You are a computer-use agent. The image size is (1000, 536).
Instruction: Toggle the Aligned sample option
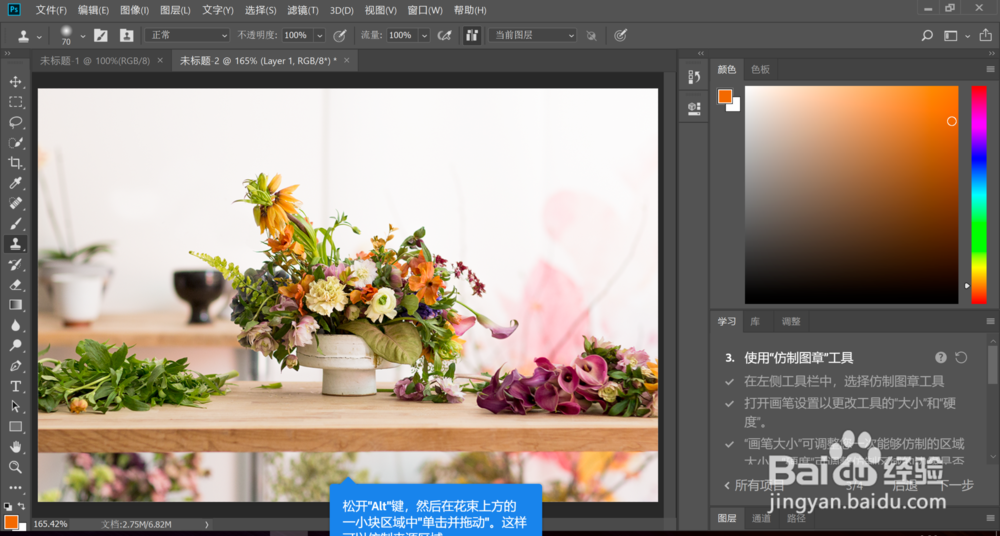point(472,36)
